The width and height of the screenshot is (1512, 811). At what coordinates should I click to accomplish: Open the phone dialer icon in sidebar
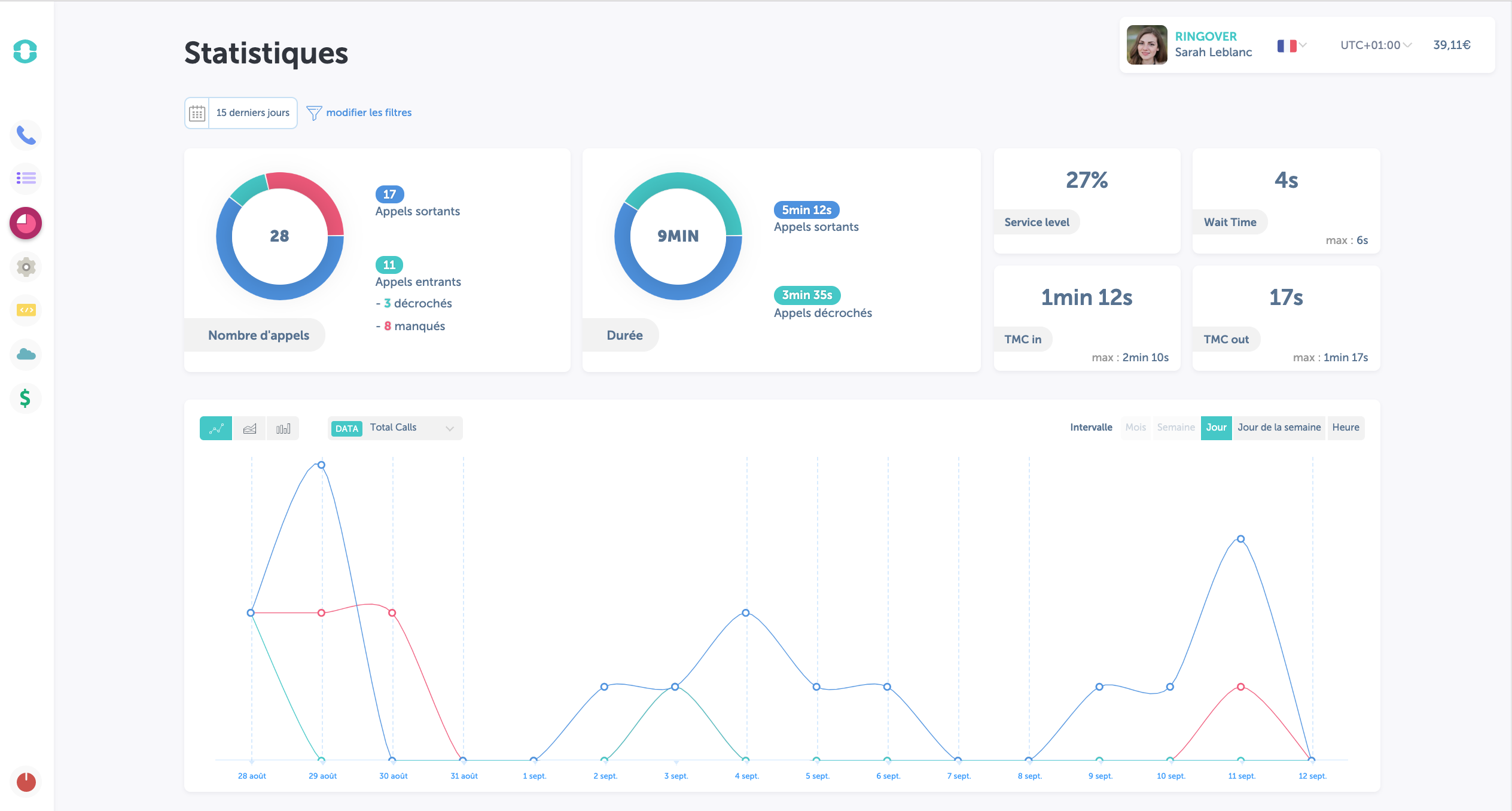click(x=25, y=135)
